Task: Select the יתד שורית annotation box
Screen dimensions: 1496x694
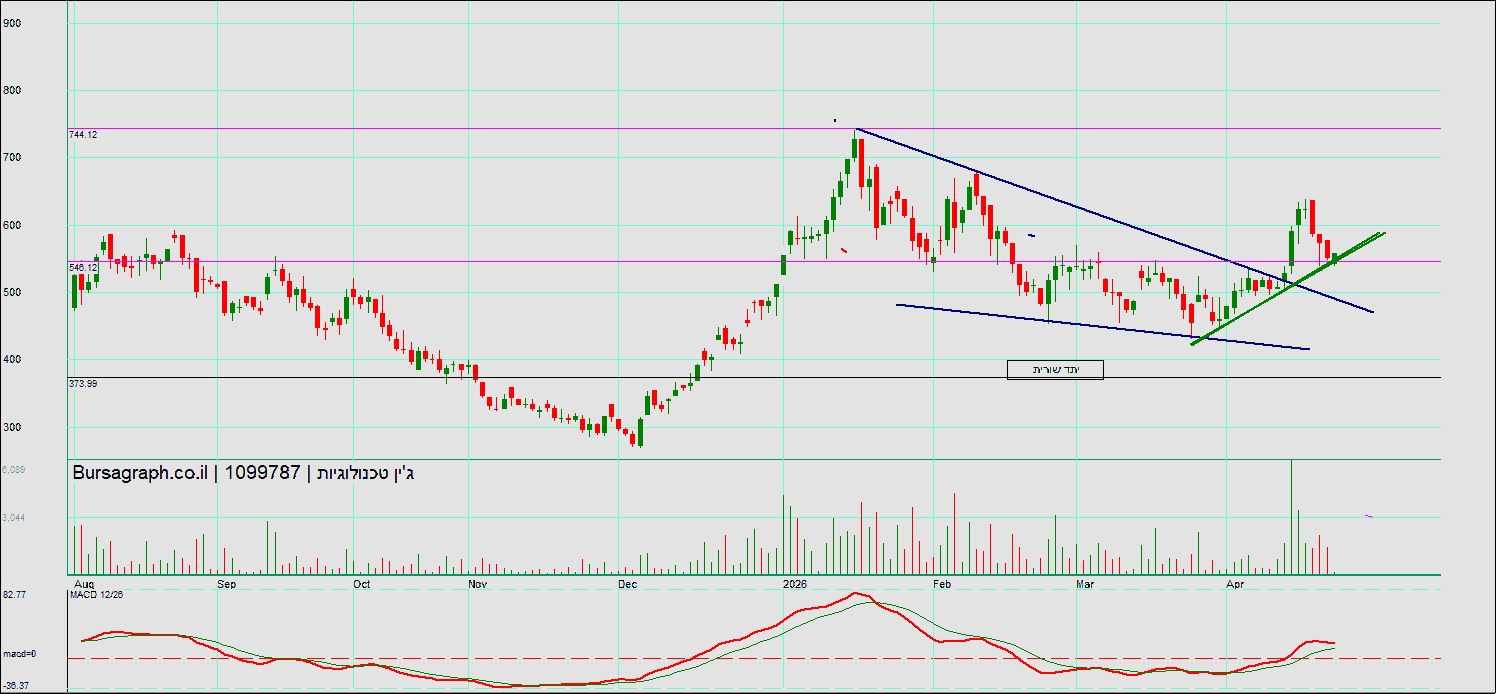Action: [x=1055, y=370]
